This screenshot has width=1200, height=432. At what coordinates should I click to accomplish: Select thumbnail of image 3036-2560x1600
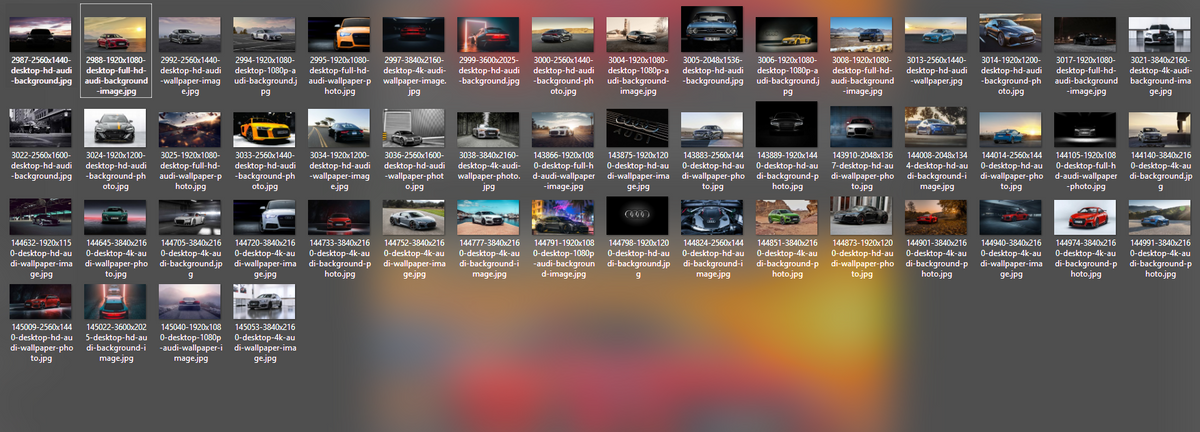415,129
